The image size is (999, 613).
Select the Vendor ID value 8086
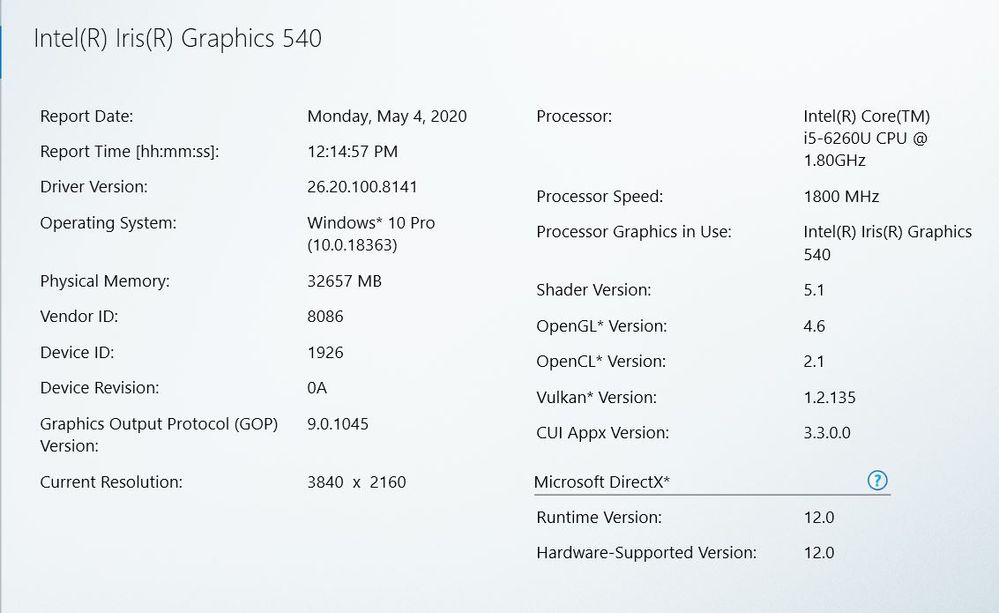pyautogui.click(x=325, y=317)
